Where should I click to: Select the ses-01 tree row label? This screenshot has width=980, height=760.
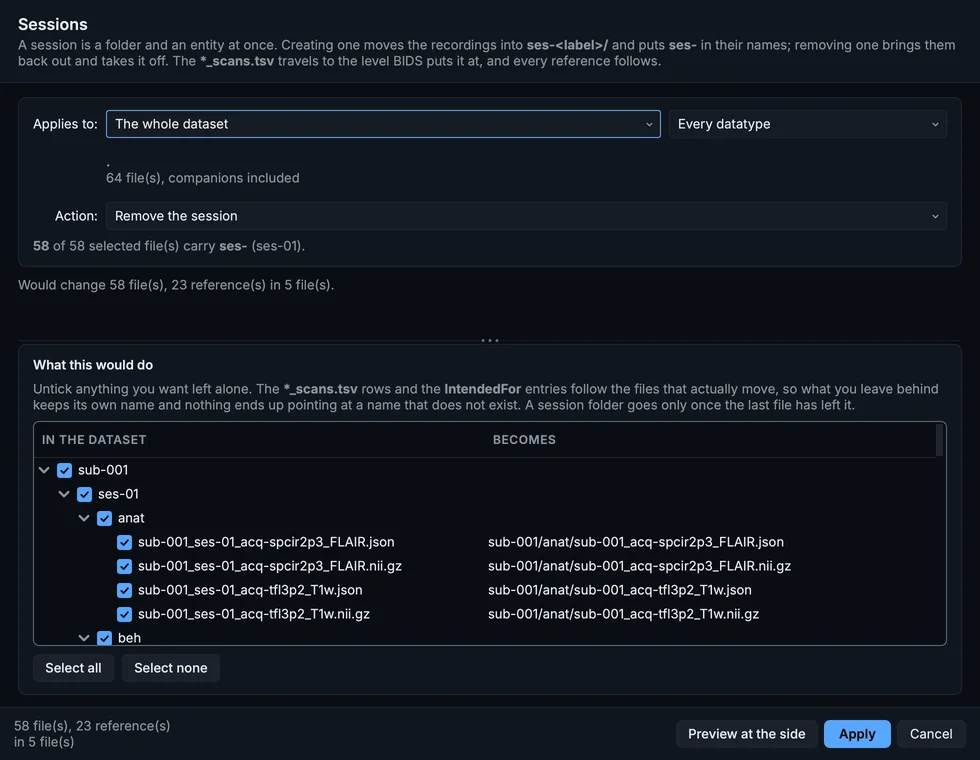pos(118,494)
